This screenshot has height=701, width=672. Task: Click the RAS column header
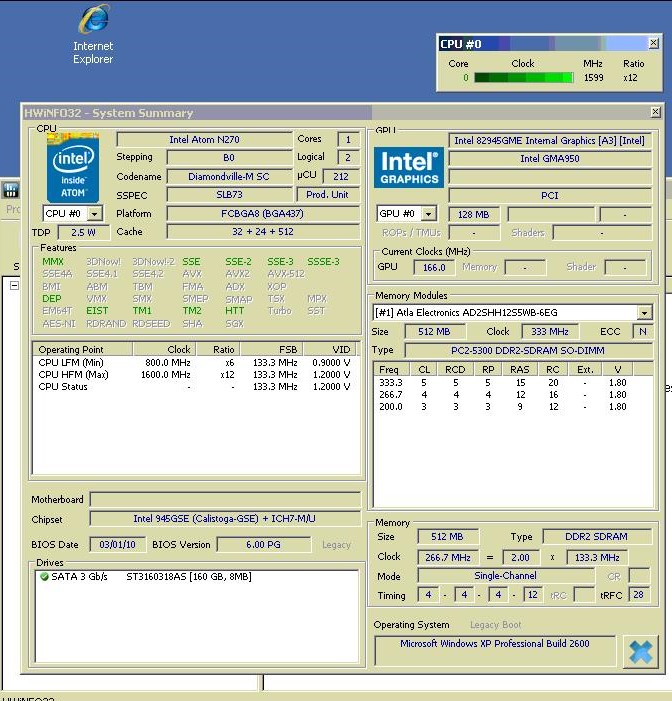(x=520, y=369)
